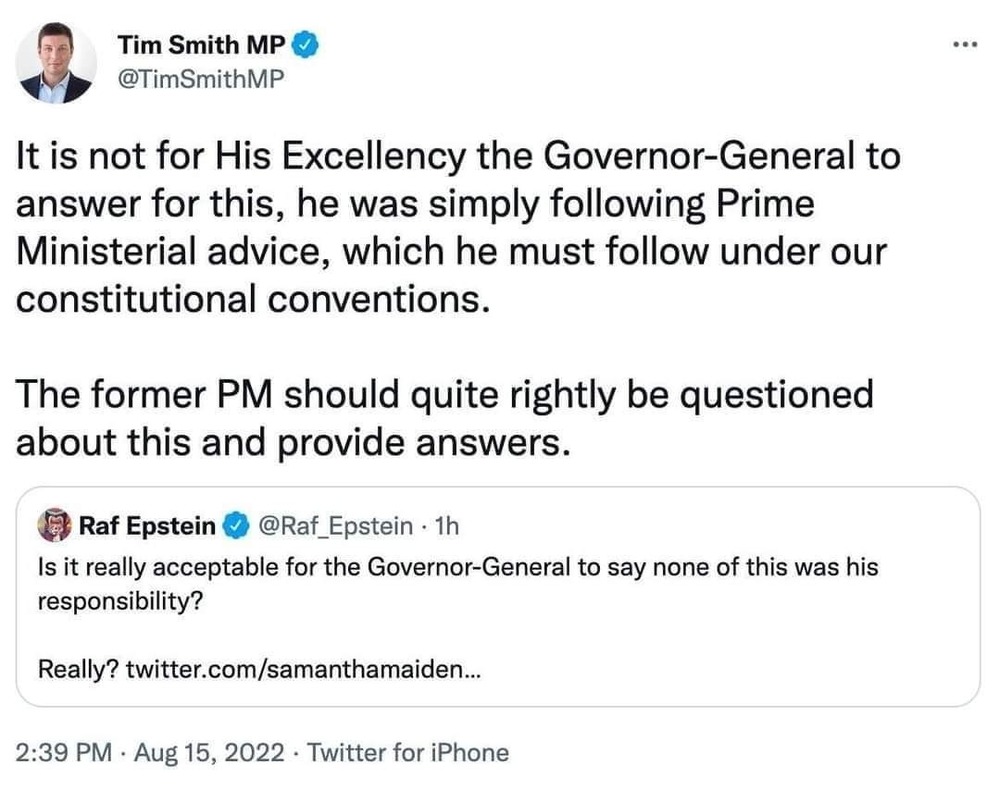Click the paragraph starting "The former PM"
The width and height of the screenshot is (1000, 801).
pos(444,418)
